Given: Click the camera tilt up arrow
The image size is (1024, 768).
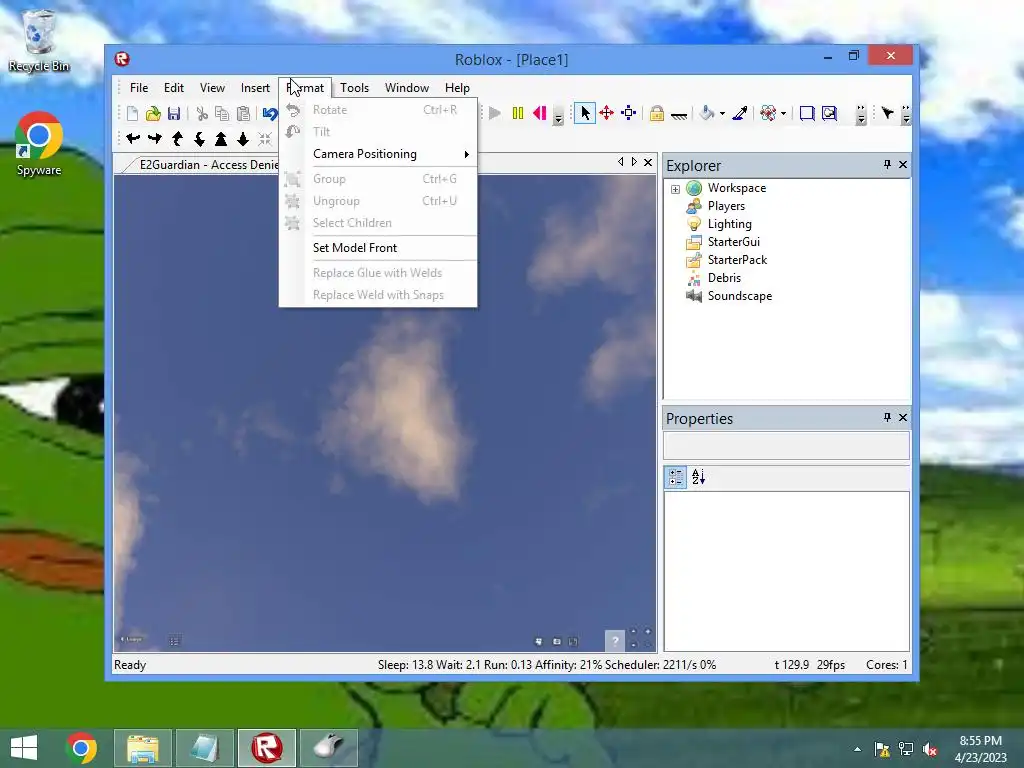Looking at the screenshot, I should [x=177, y=138].
